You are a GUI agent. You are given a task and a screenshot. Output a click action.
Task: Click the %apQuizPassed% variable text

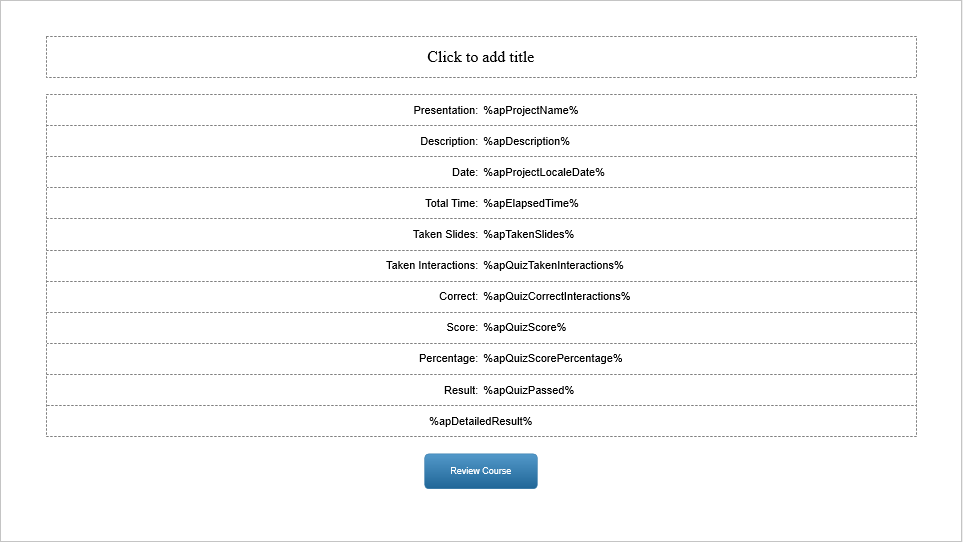click(528, 390)
